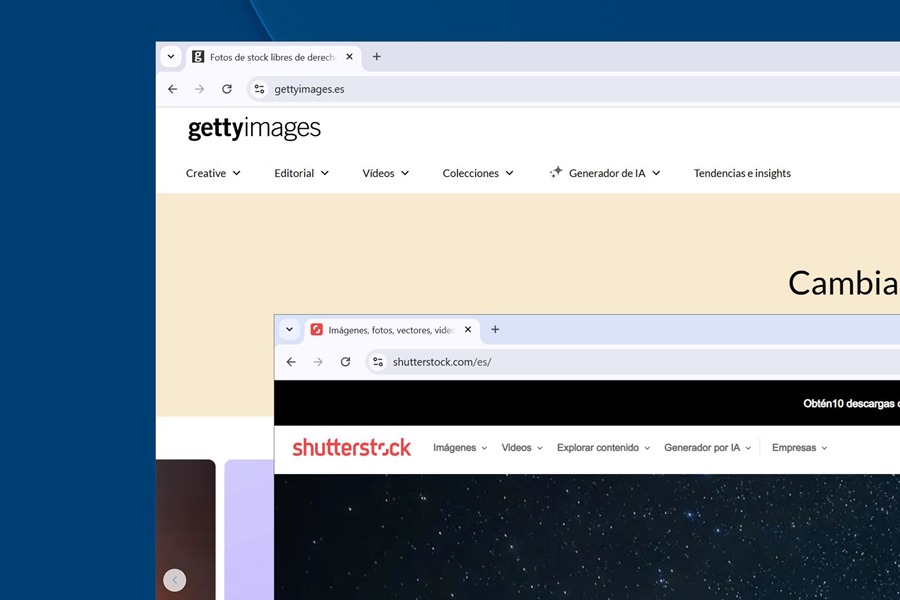This screenshot has height=600, width=900.
Task: Open site information icon beside shutterstock.com URL
Action: click(378, 362)
